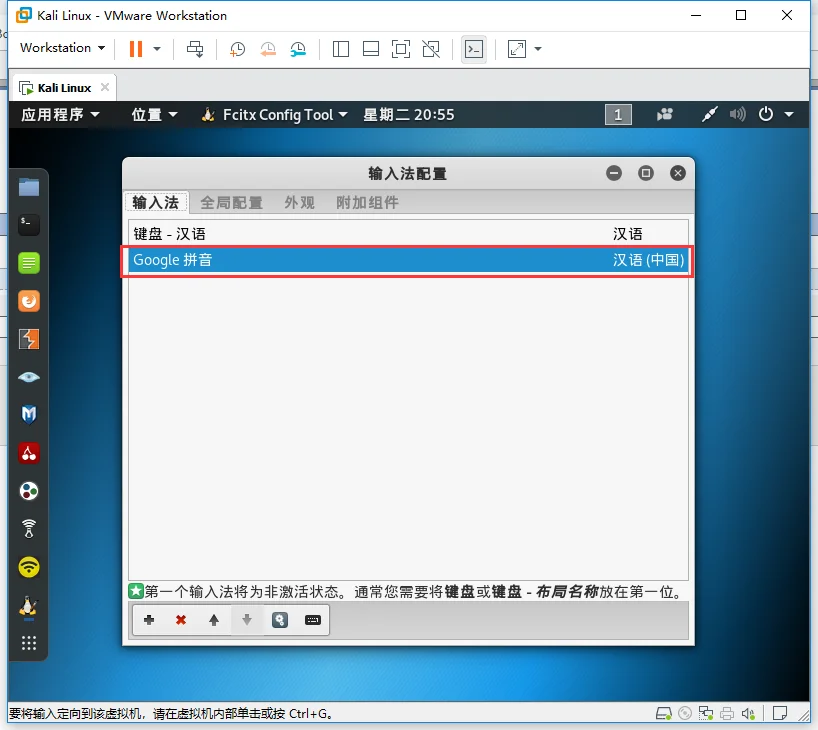Image resolution: width=818 pixels, height=730 pixels.
Task: Open configuration for selected input method
Action: click(280, 620)
